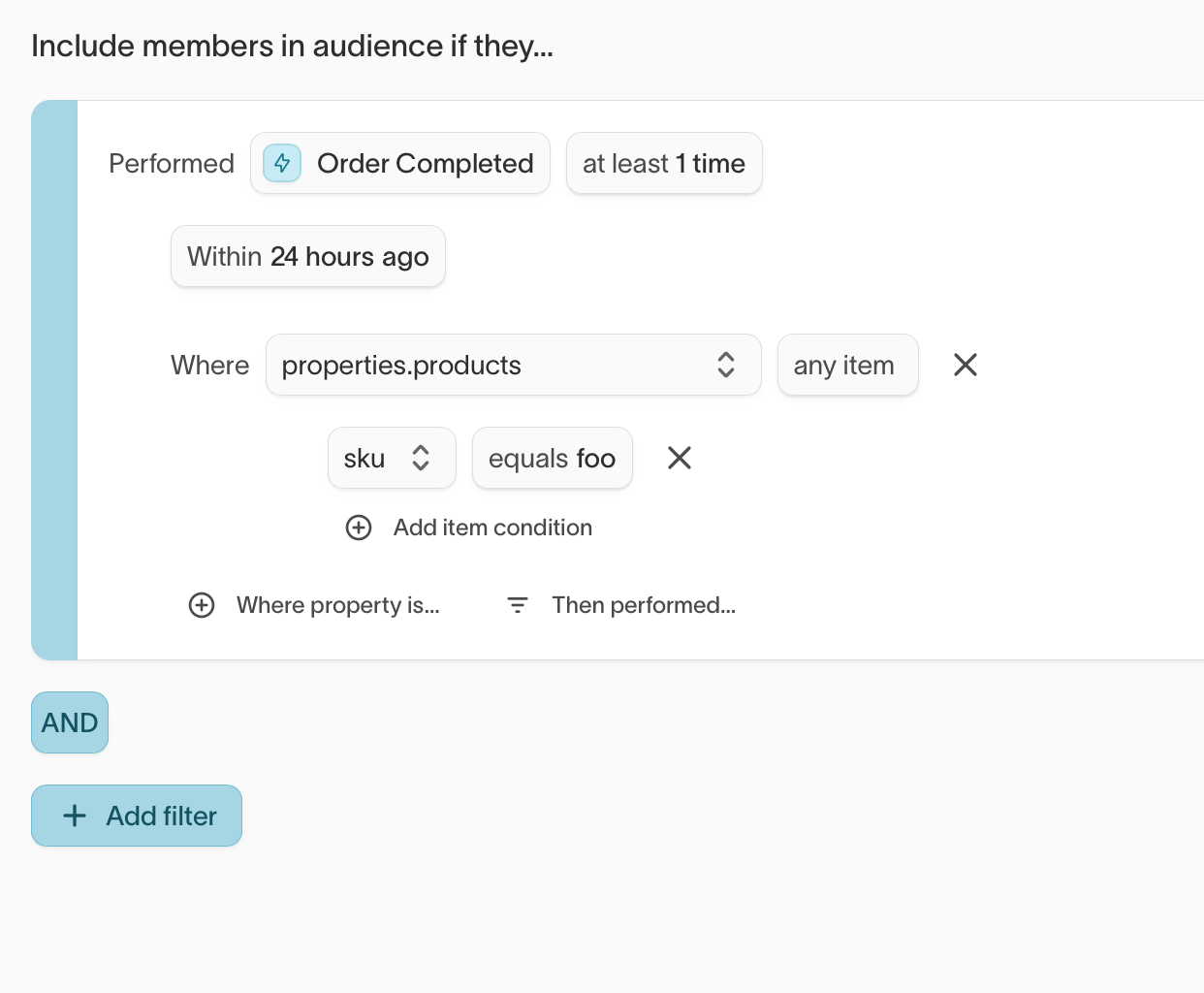The height and width of the screenshot is (993, 1204).
Task: Edit the 'equals foo' operator value
Action: point(553,458)
